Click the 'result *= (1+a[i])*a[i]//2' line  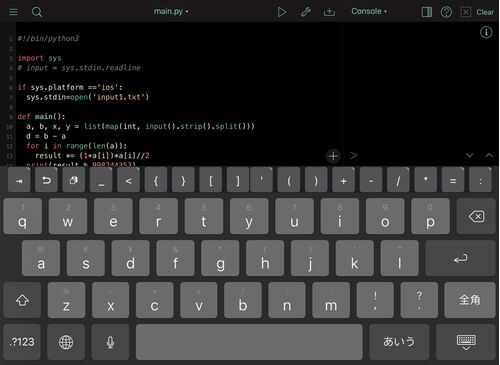click(x=92, y=156)
